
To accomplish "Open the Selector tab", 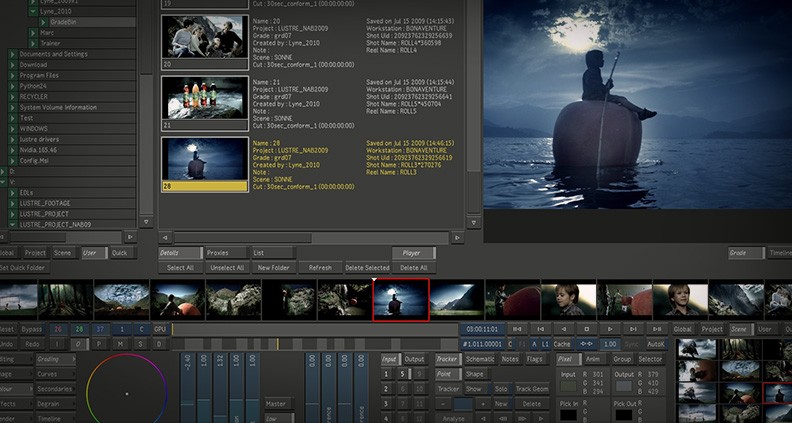I will coord(650,359).
